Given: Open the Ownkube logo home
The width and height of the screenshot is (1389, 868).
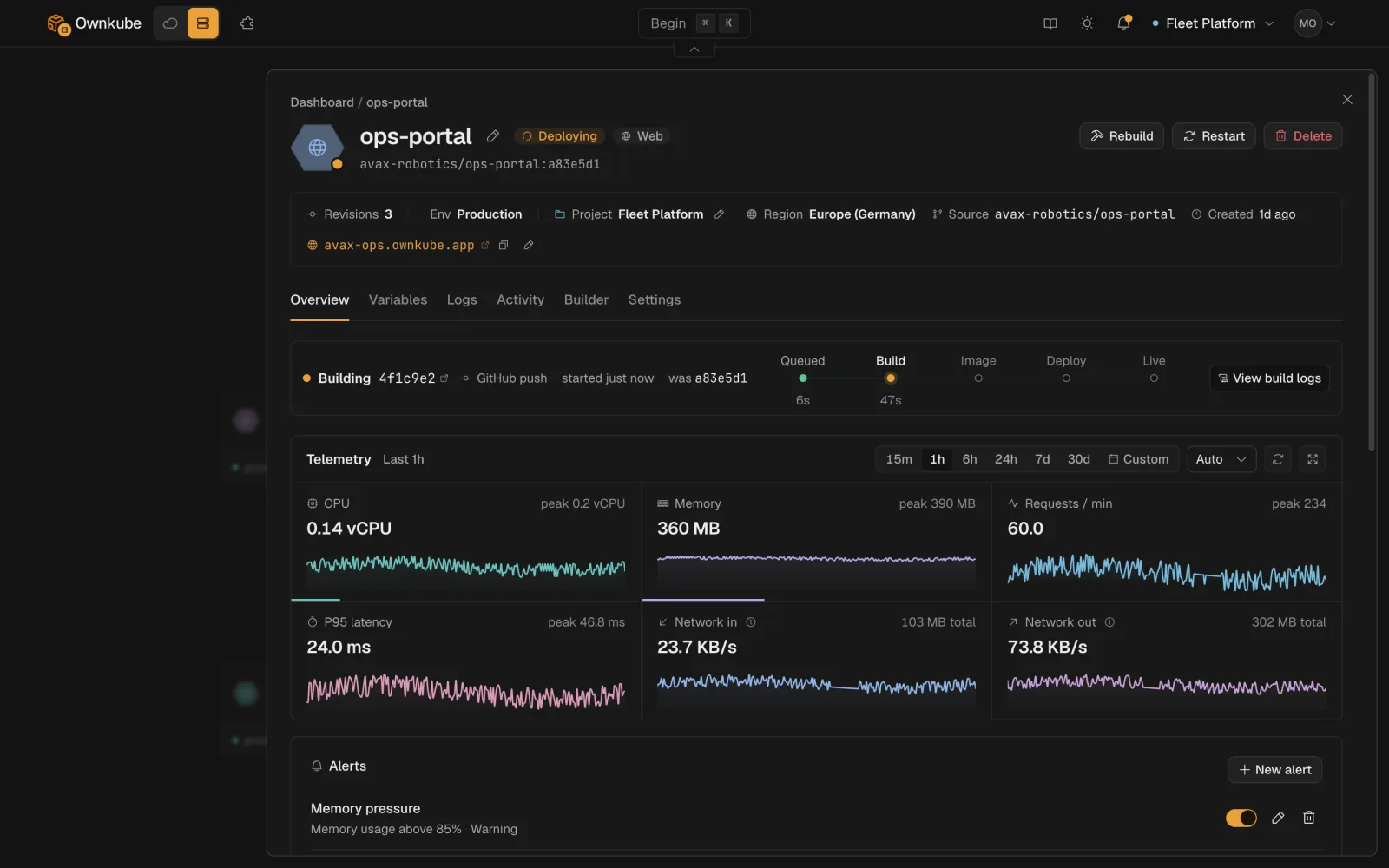Looking at the screenshot, I should 94,23.
